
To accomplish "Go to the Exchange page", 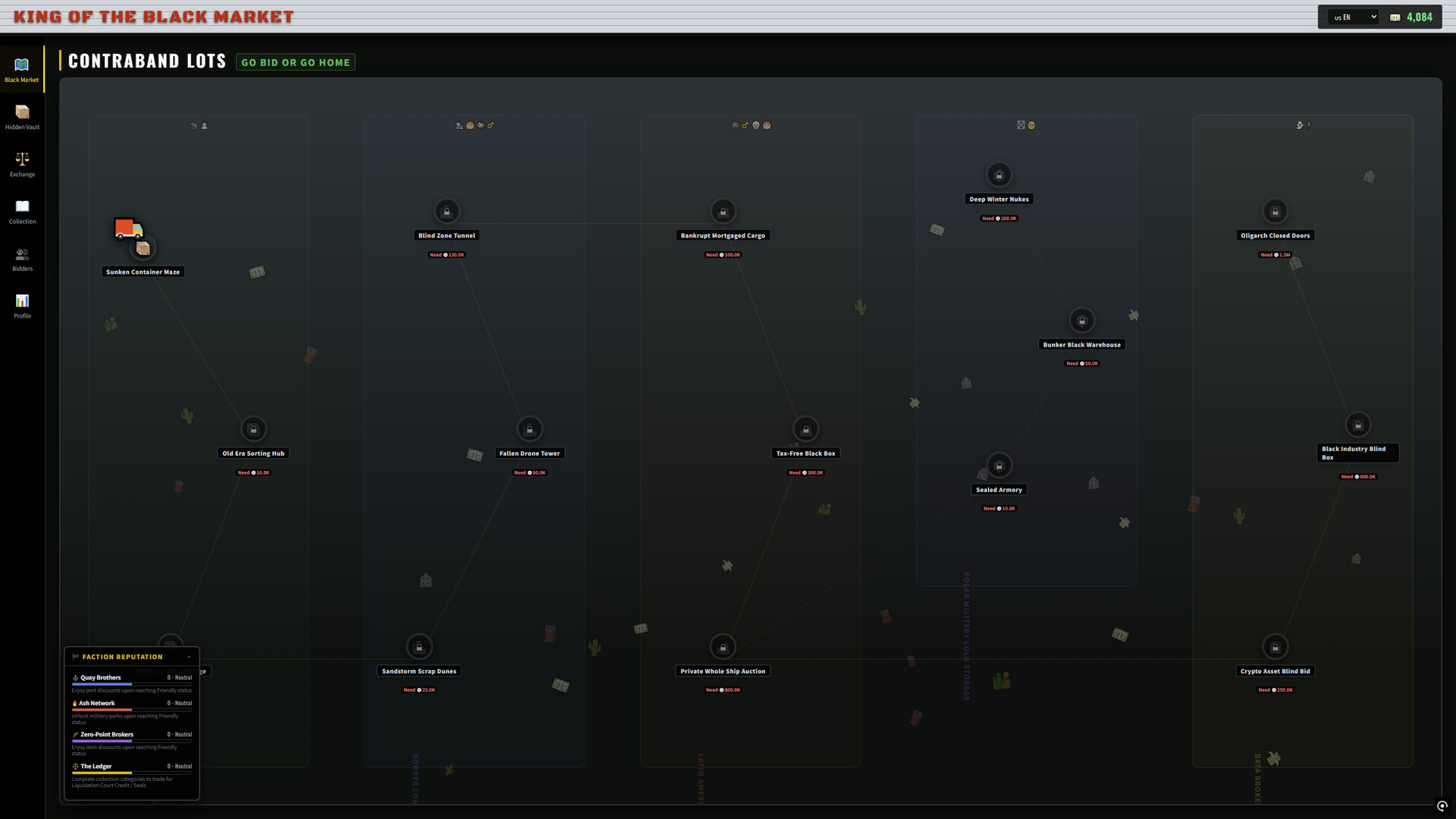I will coord(22,165).
